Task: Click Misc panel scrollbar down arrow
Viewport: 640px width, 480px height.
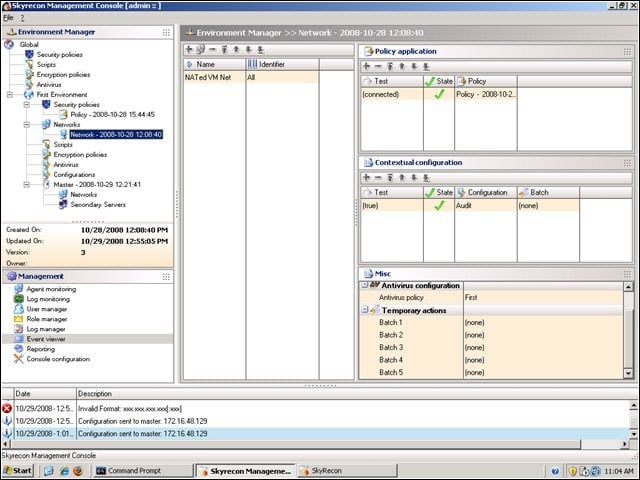Action: (x=628, y=373)
